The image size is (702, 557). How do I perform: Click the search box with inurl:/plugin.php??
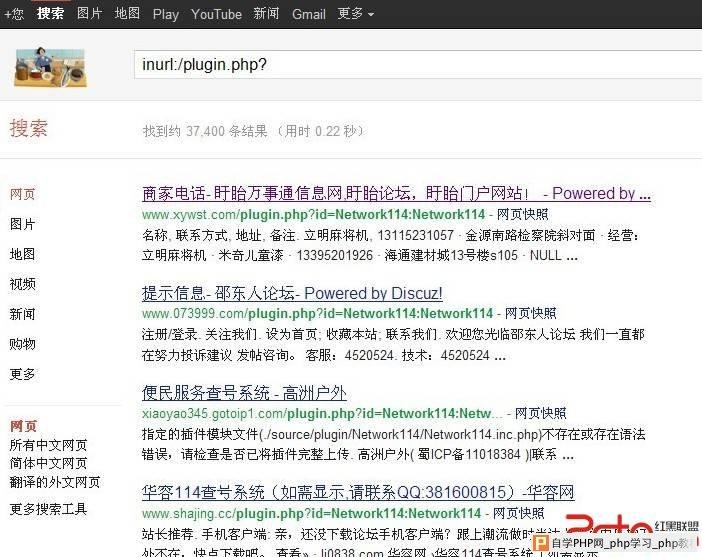tap(418, 64)
